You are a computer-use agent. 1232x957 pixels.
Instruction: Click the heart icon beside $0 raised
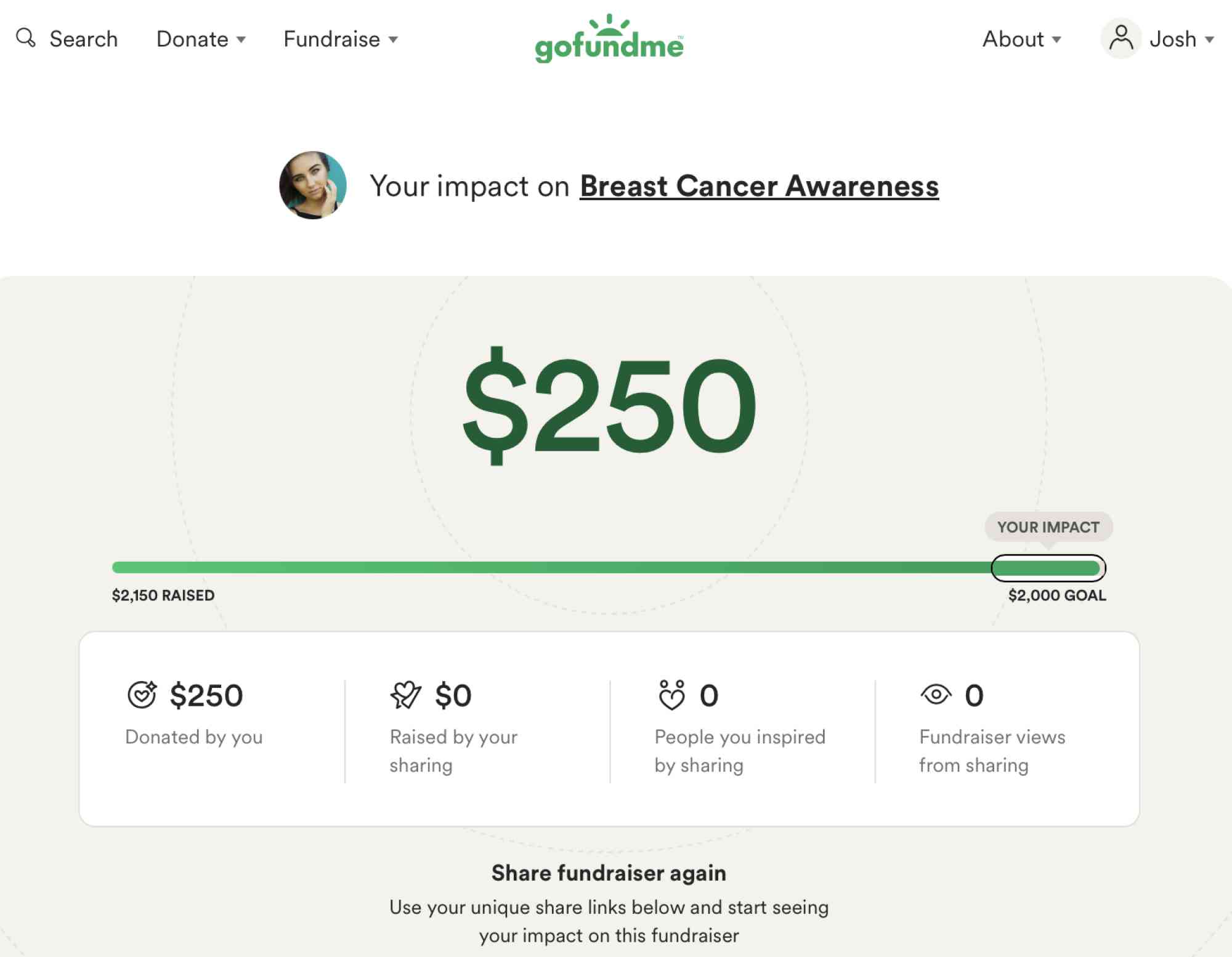pos(406,695)
